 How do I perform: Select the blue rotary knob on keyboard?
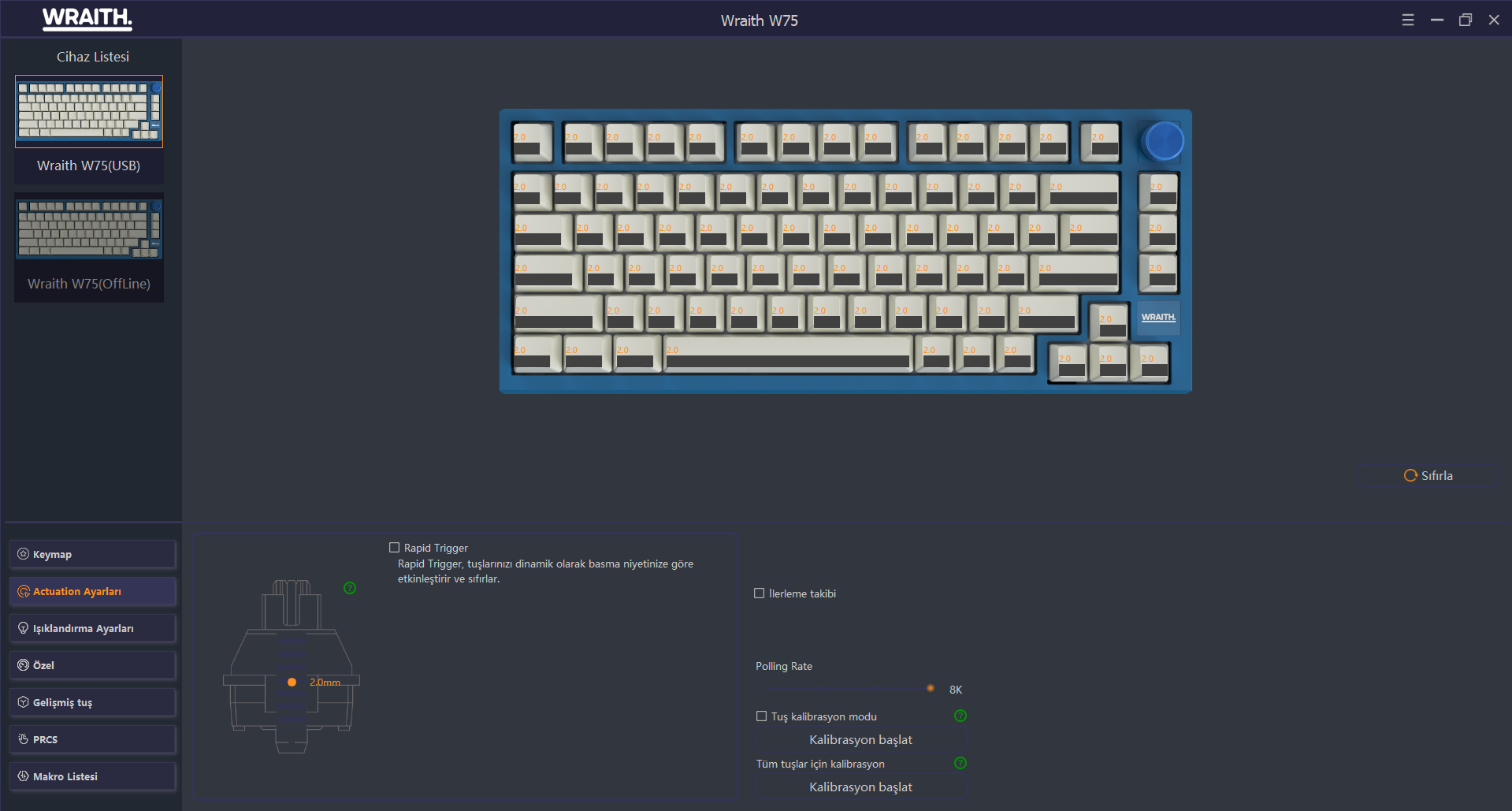pos(1163,142)
